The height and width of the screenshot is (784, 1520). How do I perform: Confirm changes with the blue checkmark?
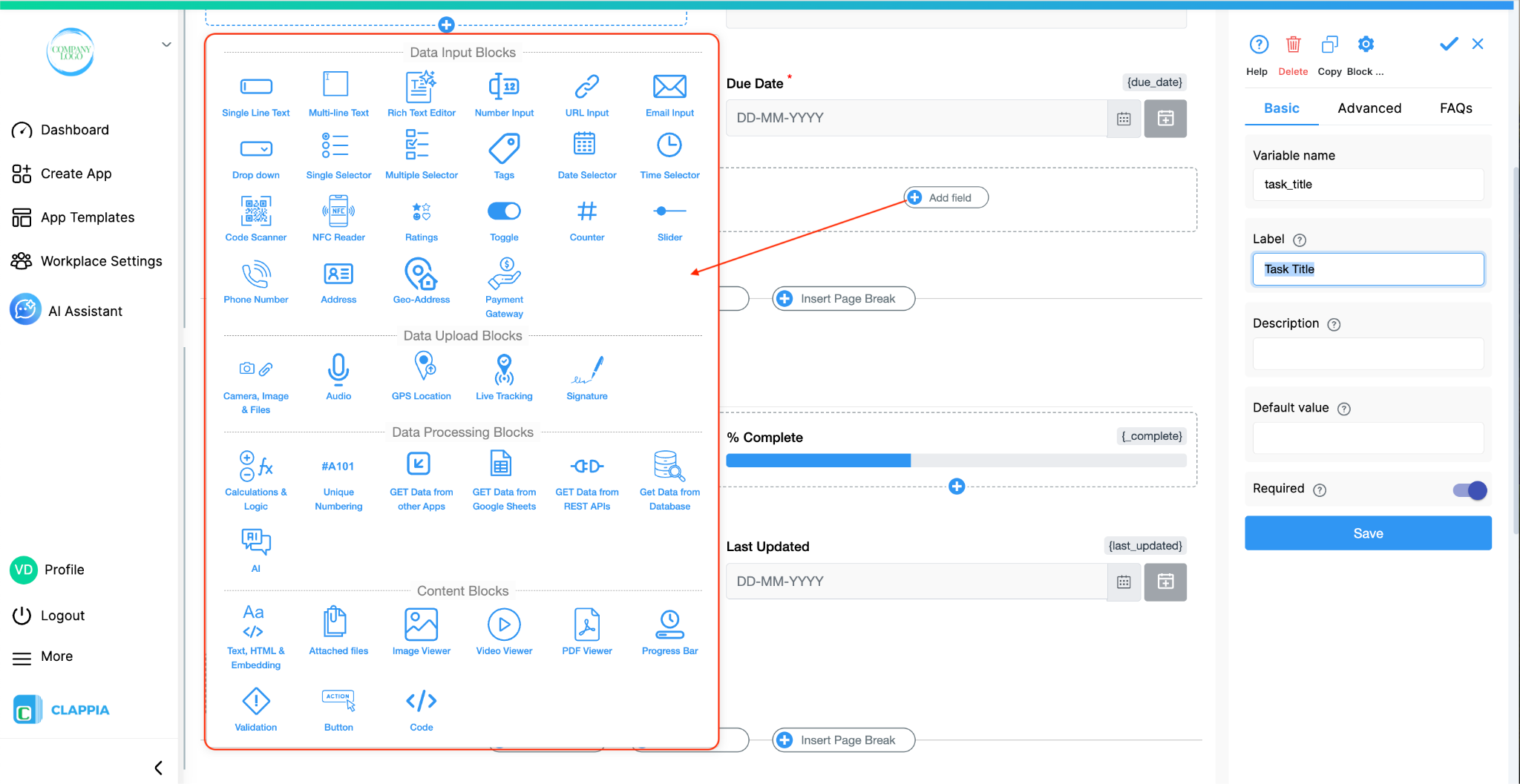[1448, 44]
